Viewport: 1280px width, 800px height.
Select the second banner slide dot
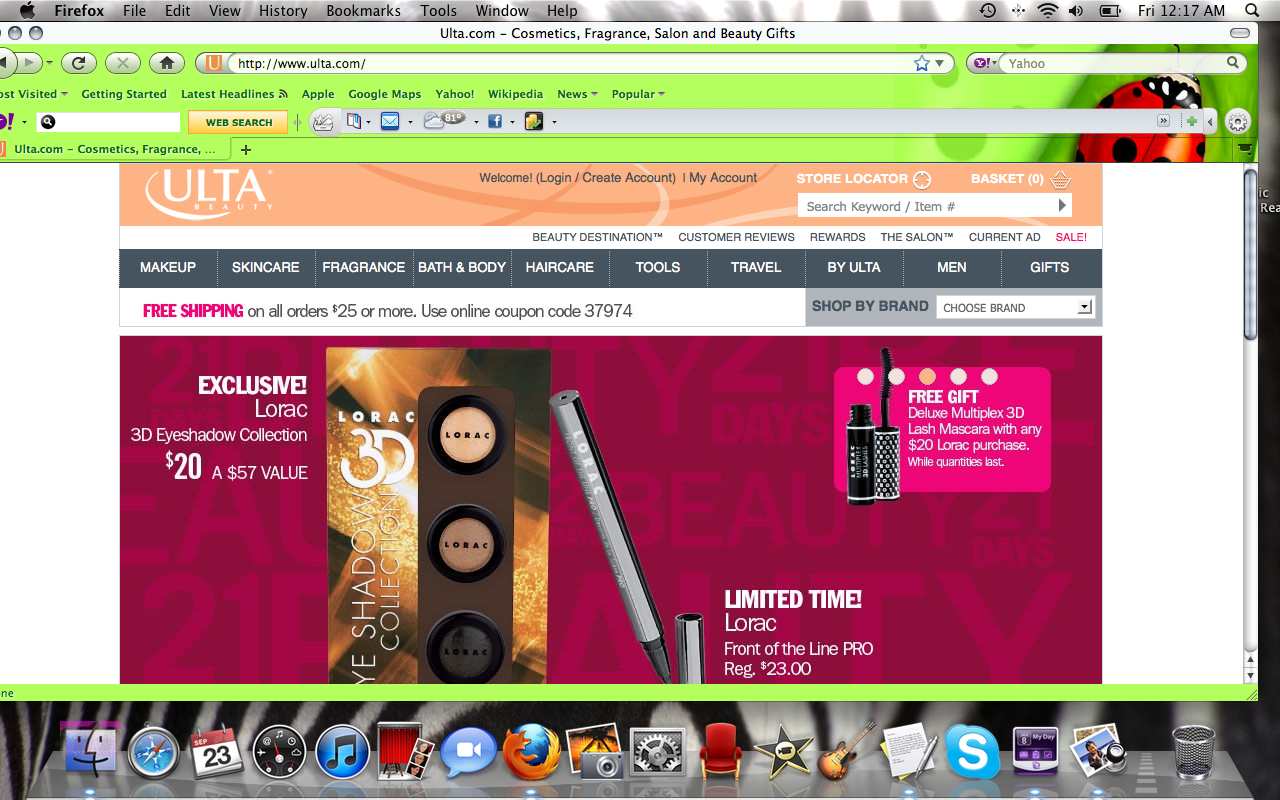(x=896, y=377)
